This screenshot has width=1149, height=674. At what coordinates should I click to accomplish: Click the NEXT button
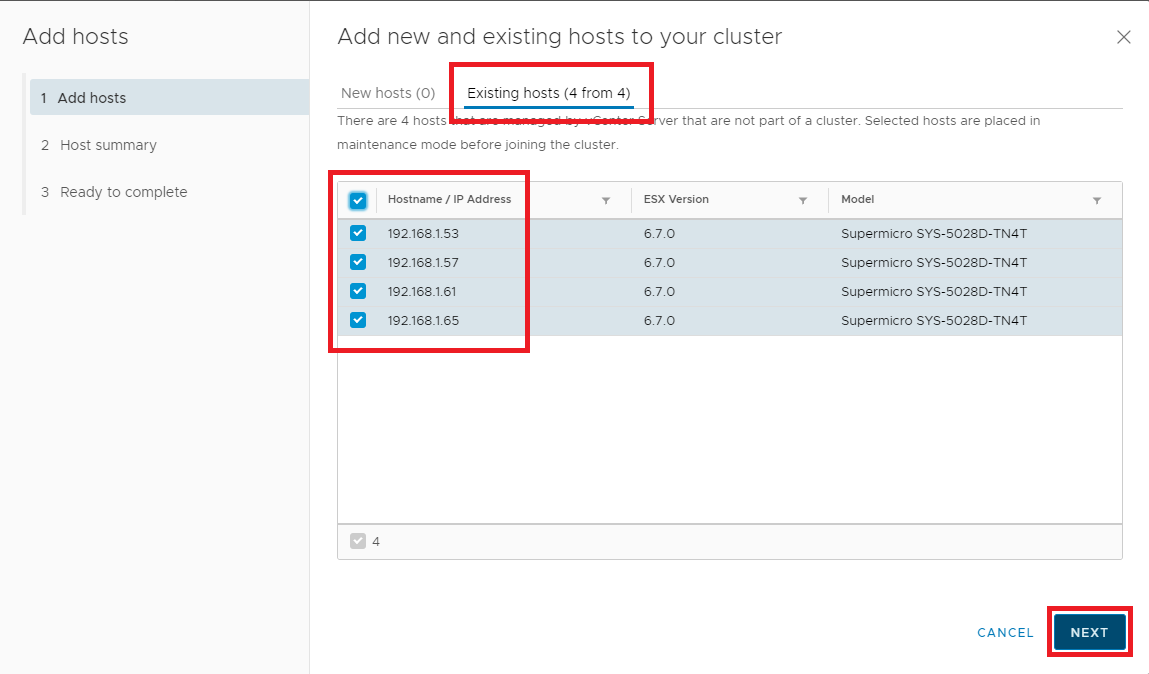(x=1089, y=632)
